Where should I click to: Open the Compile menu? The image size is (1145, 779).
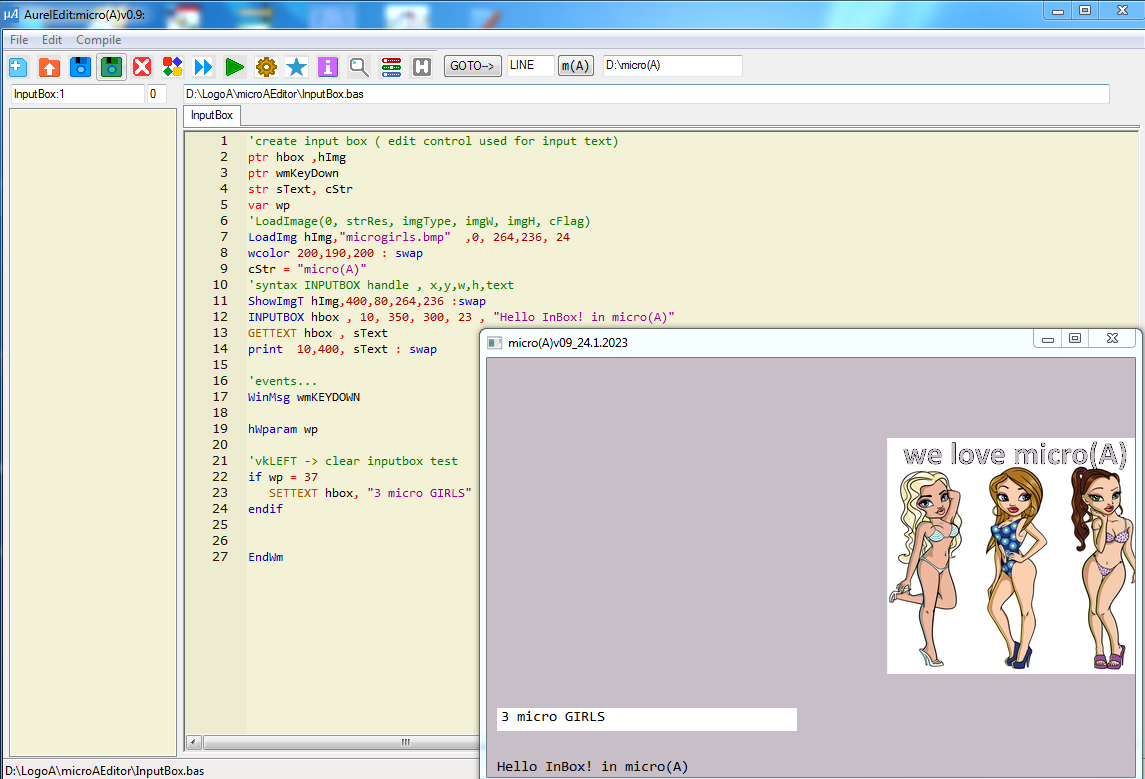[x=99, y=39]
